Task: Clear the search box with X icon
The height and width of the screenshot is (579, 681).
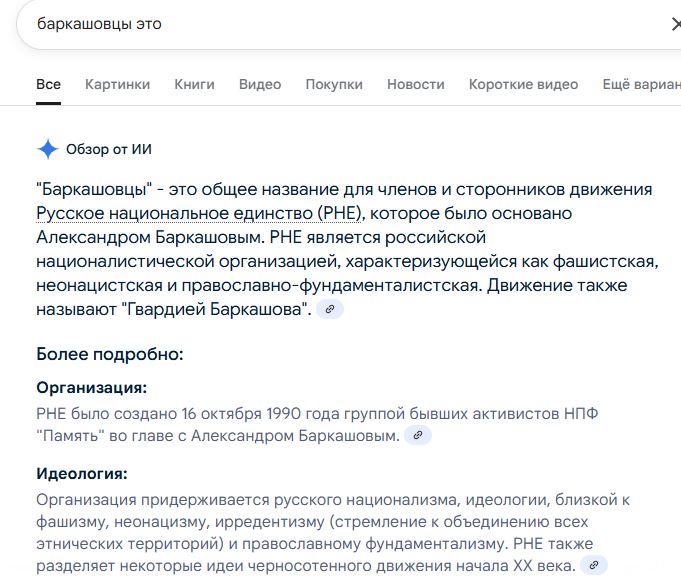Action: 676,24
